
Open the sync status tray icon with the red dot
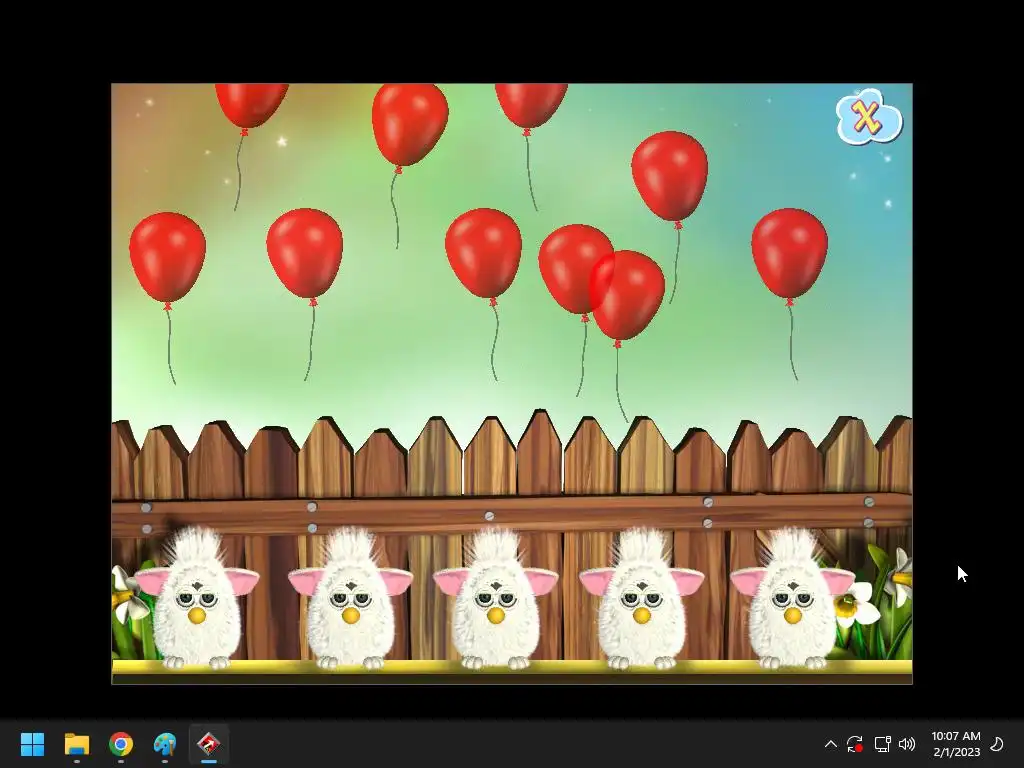[855, 744]
